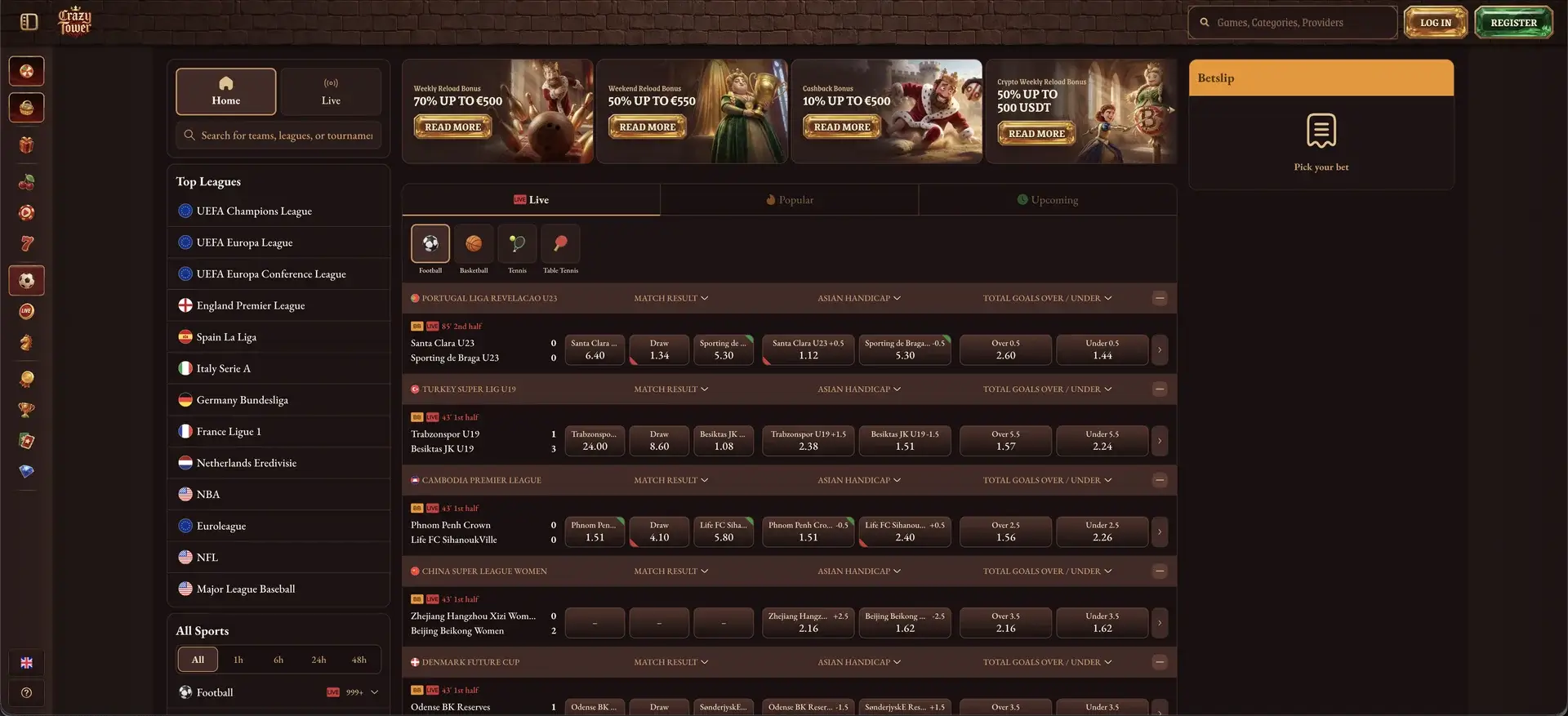Open the blue diamond icon in sidebar
1568x716 pixels.
tap(26, 472)
